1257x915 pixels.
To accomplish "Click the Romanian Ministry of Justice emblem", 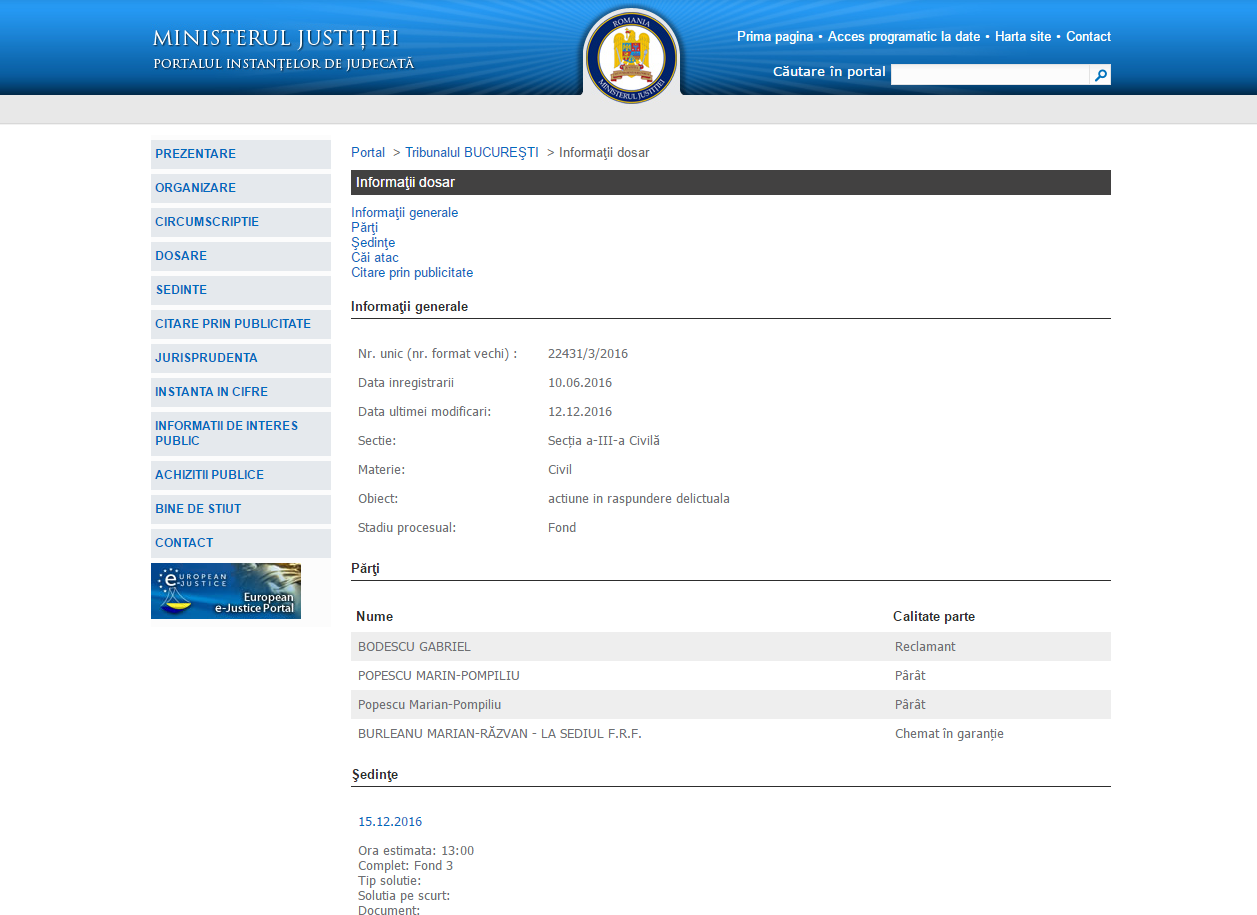I will pyautogui.click(x=631, y=56).
